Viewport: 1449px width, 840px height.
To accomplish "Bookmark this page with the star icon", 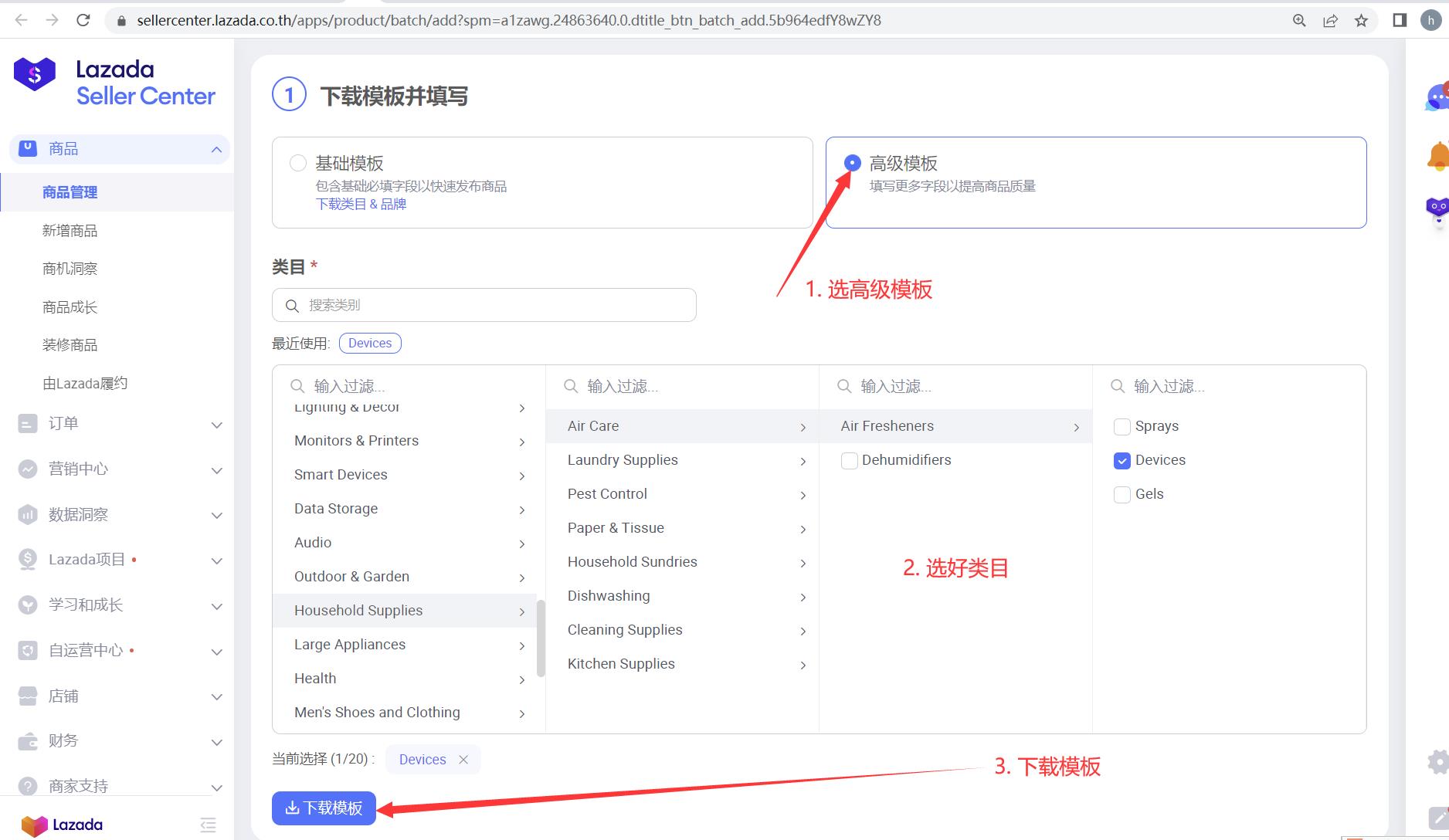I will tap(1361, 21).
